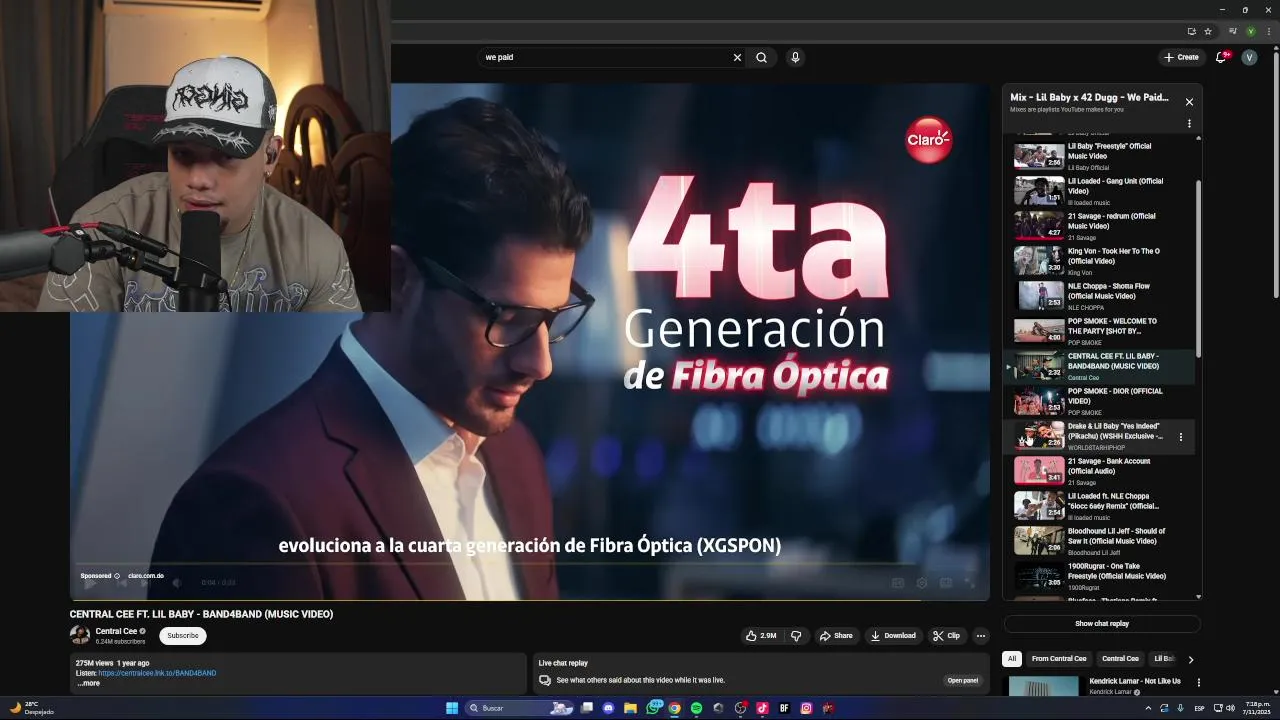Screen dimensions: 1280x720
Task: Select the 'From Central Cee' chip
Action: [1059, 659]
